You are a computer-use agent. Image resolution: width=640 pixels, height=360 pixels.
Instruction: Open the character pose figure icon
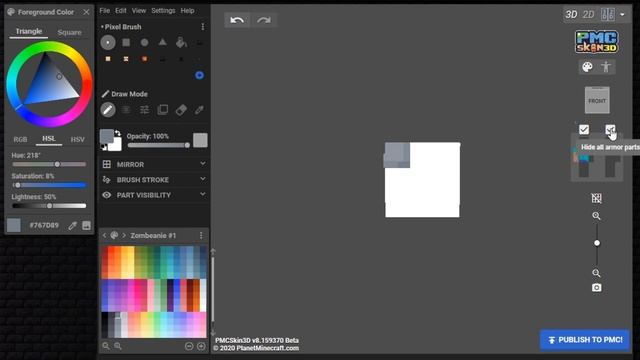pos(606,67)
